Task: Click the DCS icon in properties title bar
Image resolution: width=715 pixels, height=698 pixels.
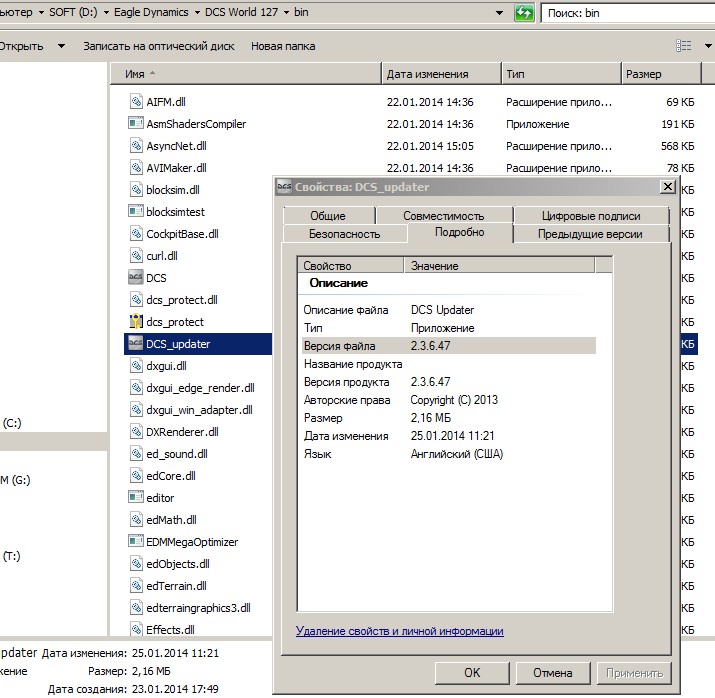Action: click(284, 186)
